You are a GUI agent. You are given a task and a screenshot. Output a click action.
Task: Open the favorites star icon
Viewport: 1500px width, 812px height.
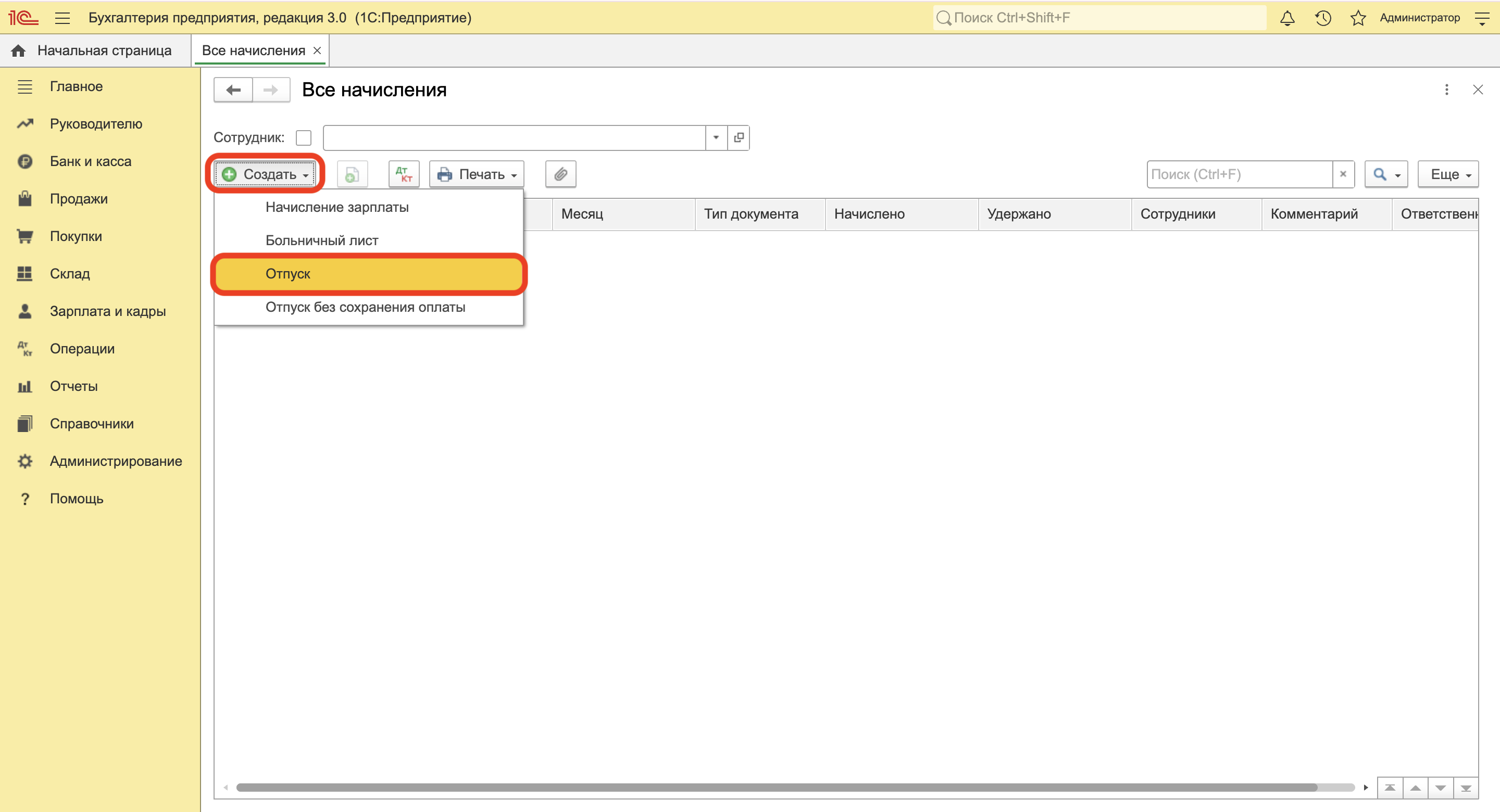click(x=1358, y=18)
